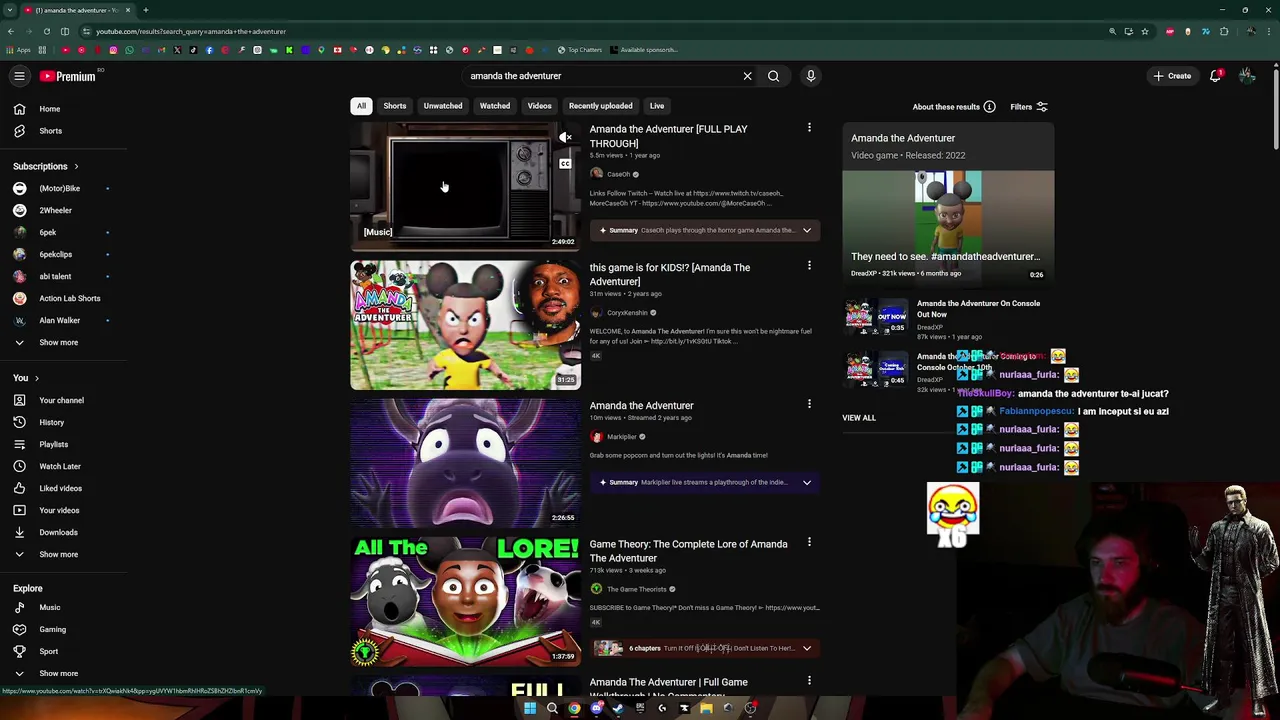Select the Watched filter chip
This screenshot has height=720, width=1280.
[495, 106]
